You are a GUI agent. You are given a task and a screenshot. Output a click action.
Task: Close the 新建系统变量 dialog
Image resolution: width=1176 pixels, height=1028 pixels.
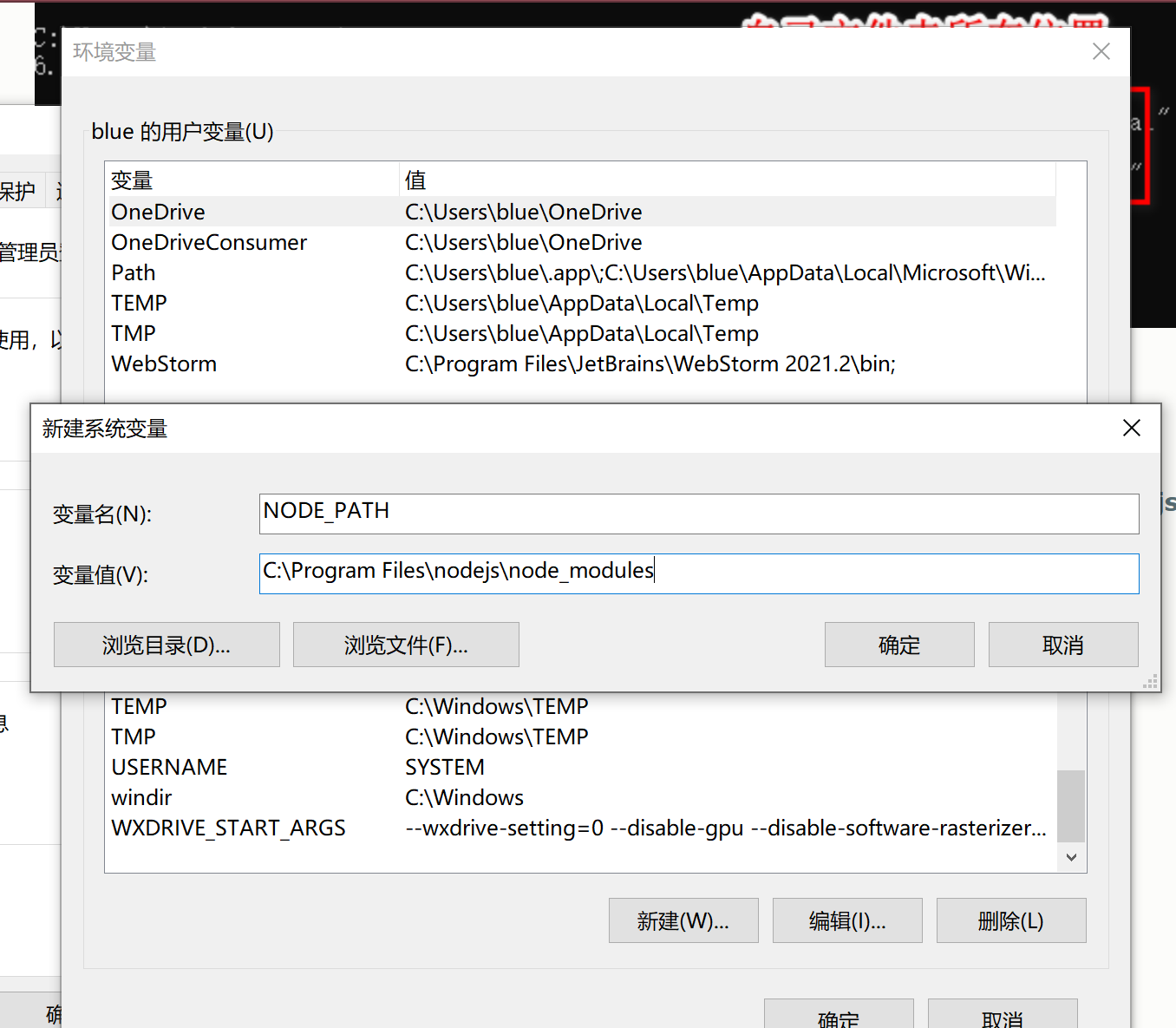[x=1132, y=428]
